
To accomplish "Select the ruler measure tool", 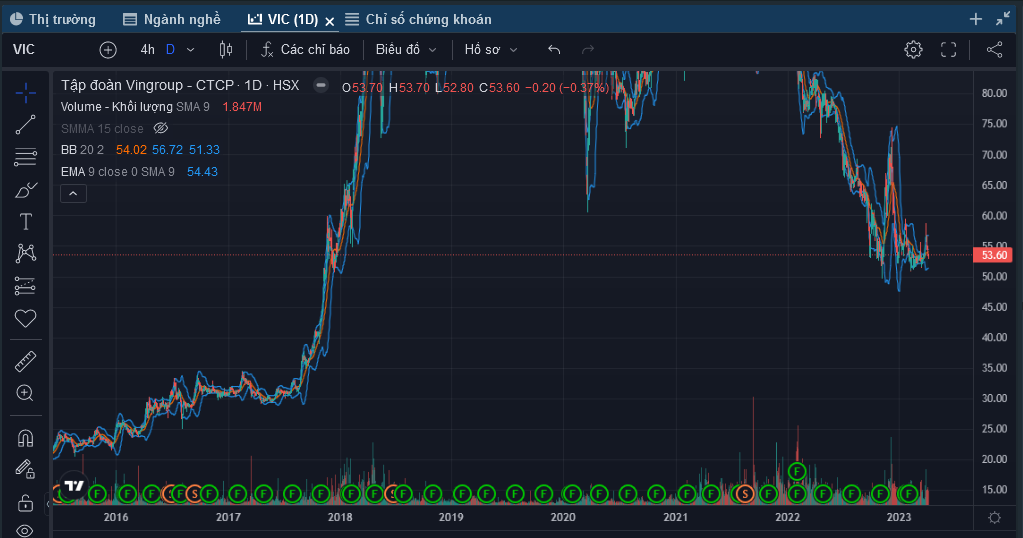I will pyautogui.click(x=25, y=361).
